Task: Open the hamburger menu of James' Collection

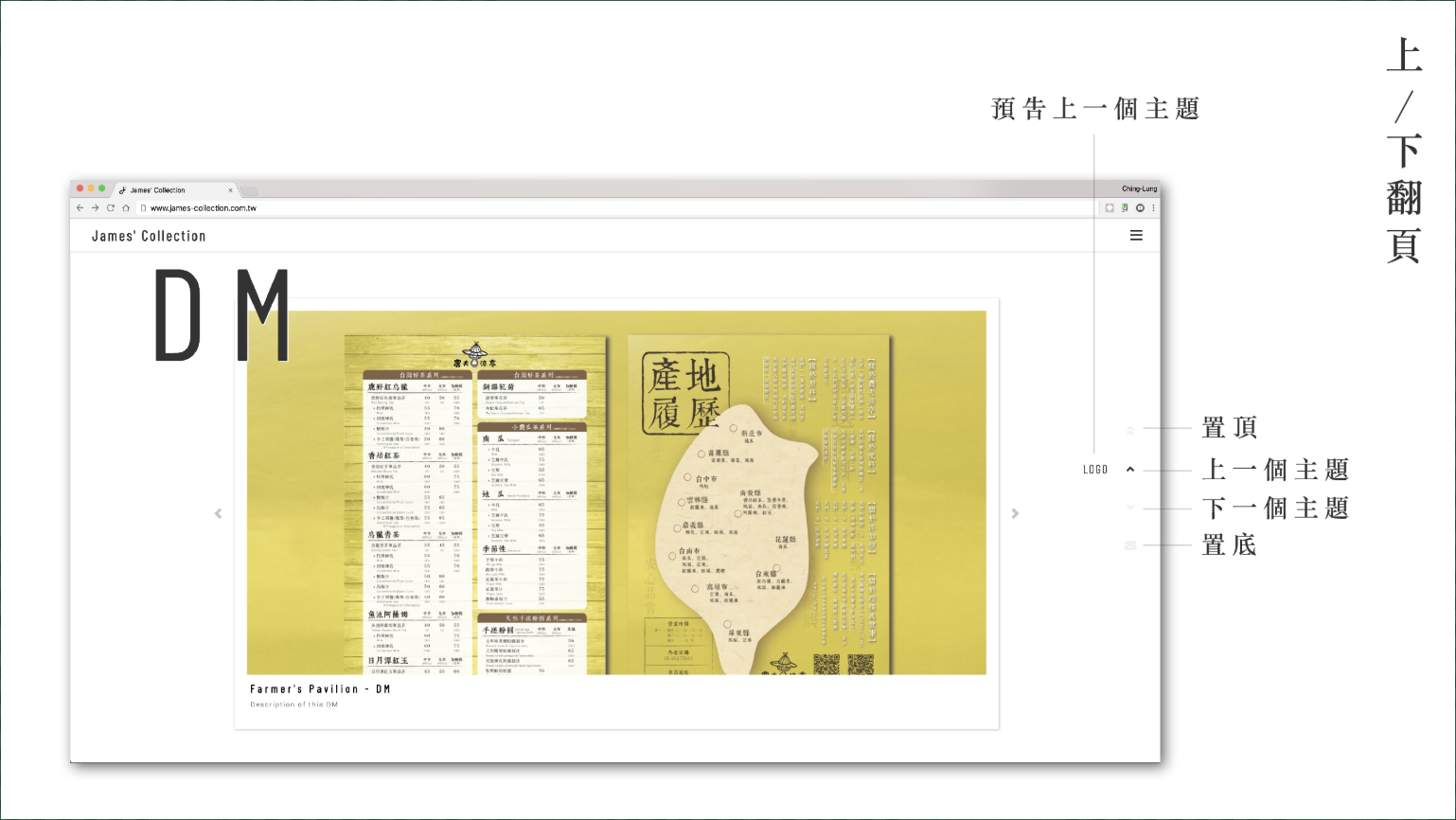Action: coord(1136,235)
